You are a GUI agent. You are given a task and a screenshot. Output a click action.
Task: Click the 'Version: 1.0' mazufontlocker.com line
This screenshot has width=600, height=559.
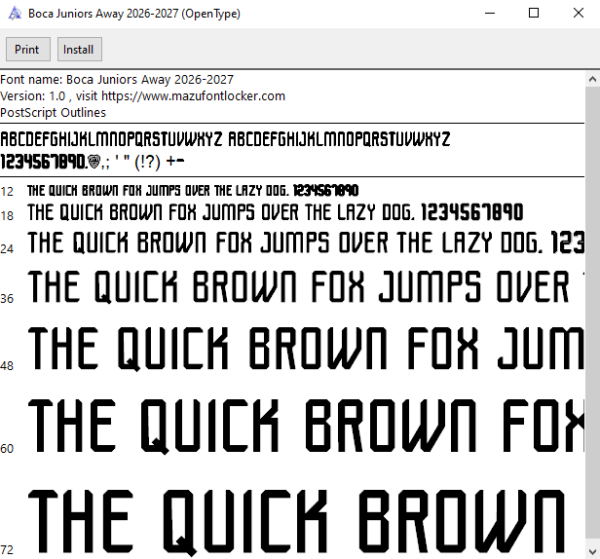click(x=143, y=96)
